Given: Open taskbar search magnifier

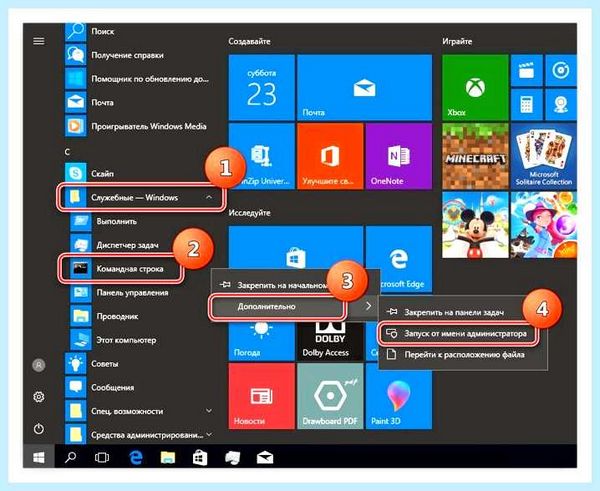Looking at the screenshot, I should (x=70, y=457).
